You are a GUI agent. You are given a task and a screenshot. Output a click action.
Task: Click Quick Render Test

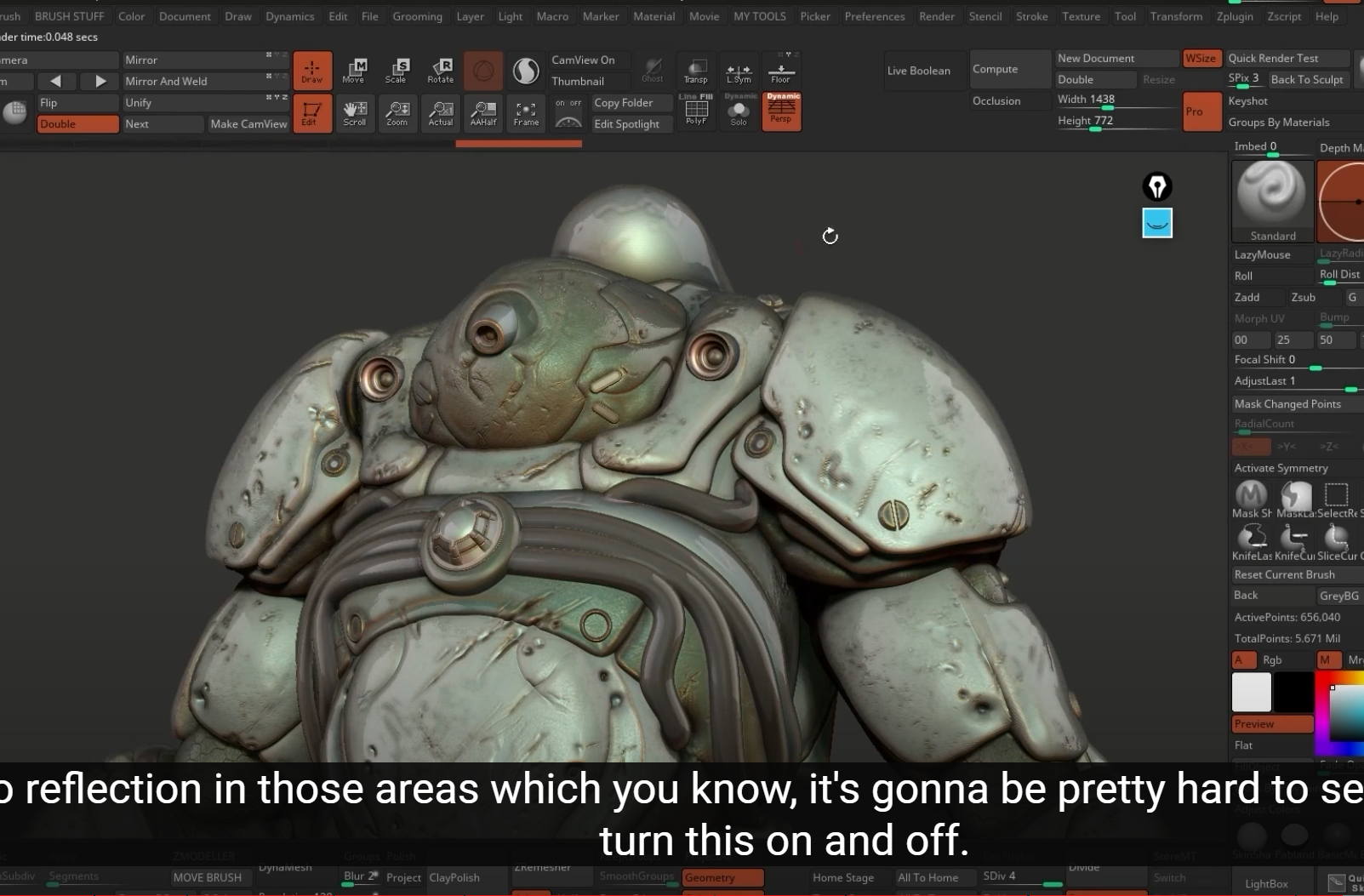(1287, 58)
